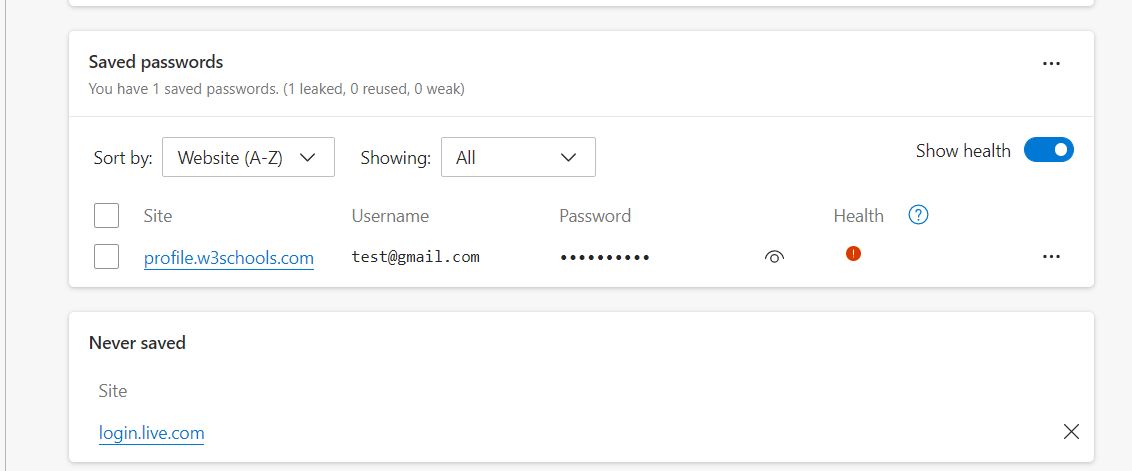The image size is (1132, 471).
Task: Open the profile.w3schools.com site link
Action: [229, 258]
